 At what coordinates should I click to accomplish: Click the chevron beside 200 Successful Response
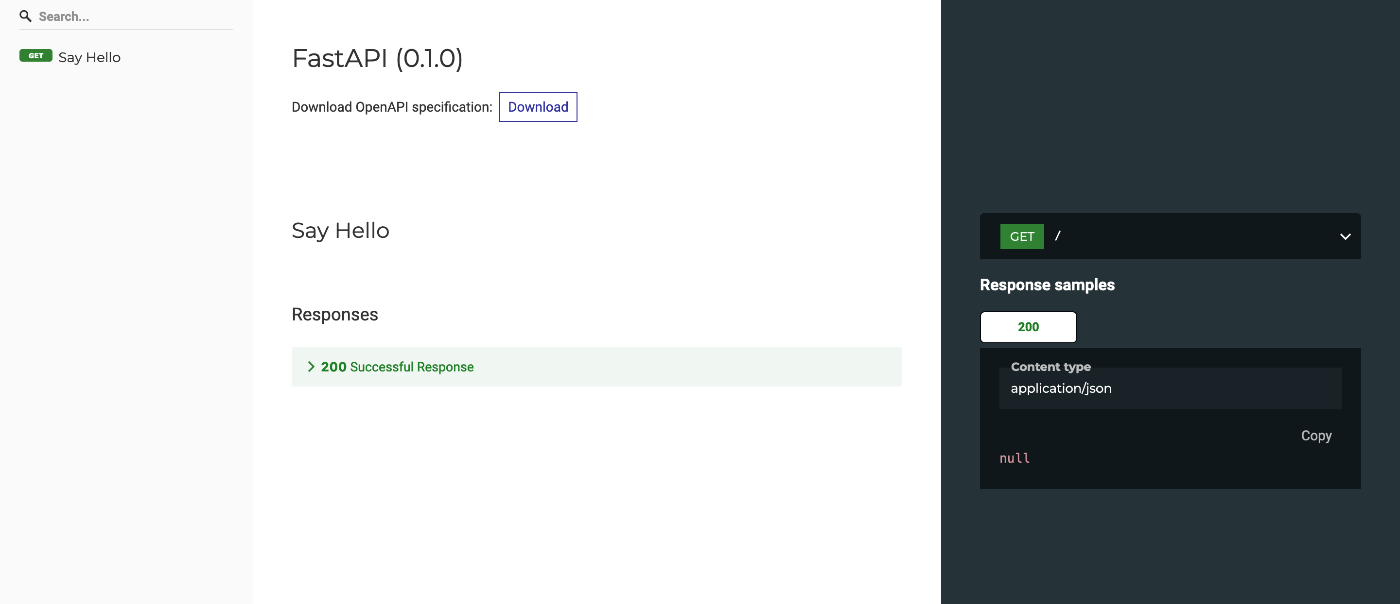311,367
